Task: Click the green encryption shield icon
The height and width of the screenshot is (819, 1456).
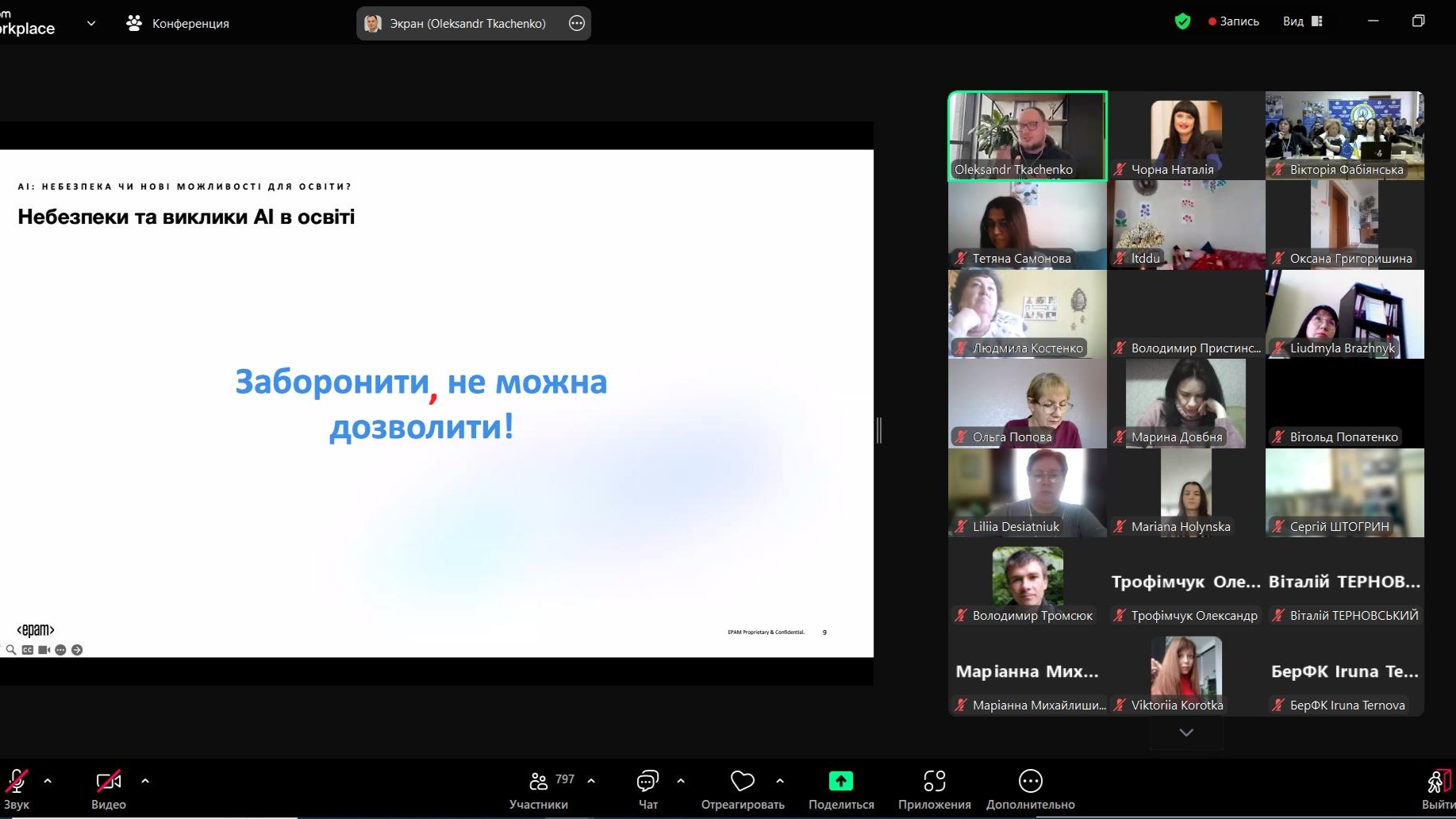Action: (1182, 21)
